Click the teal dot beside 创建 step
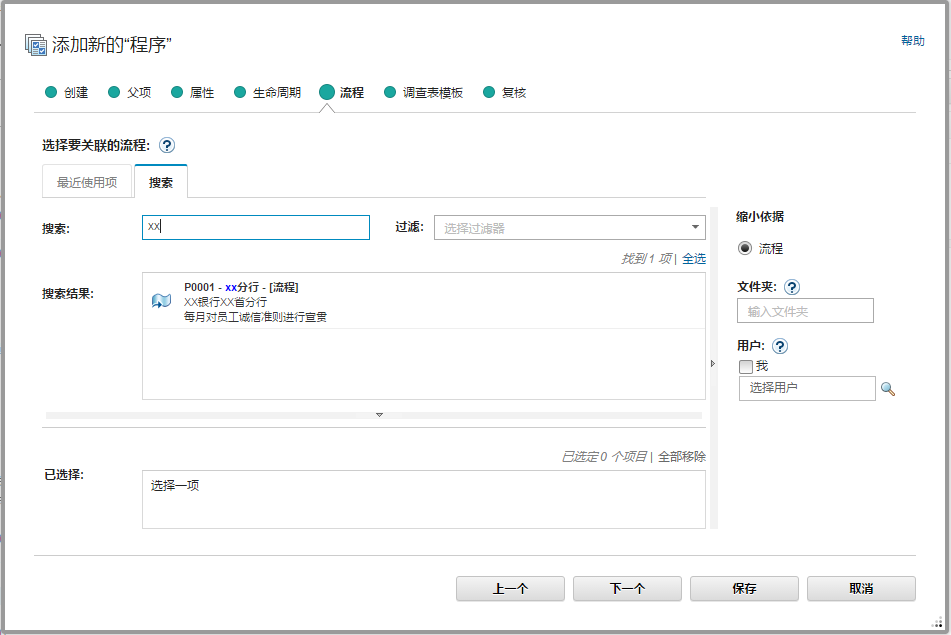 point(50,91)
